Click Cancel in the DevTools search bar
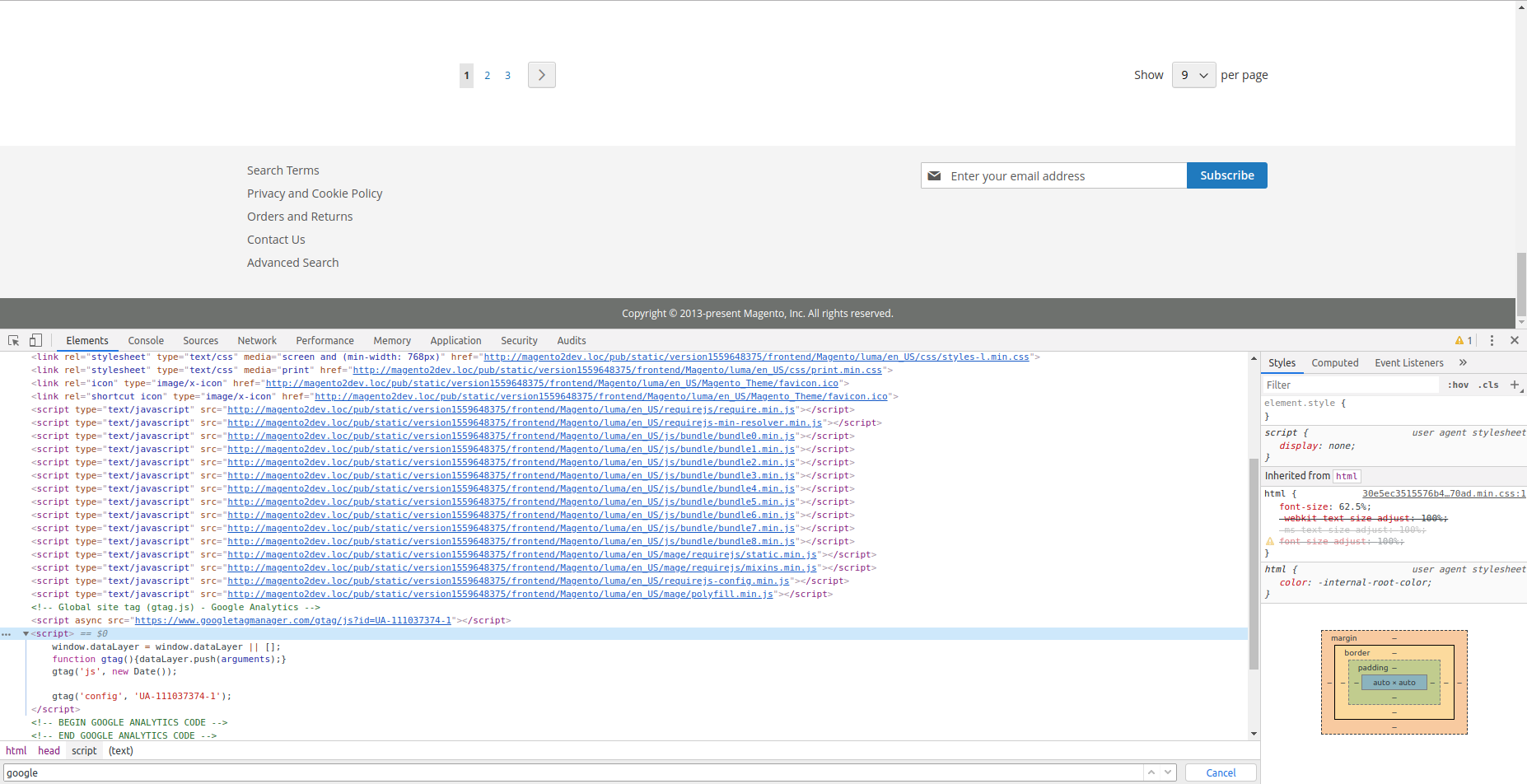1527x784 pixels. (x=1220, y=772)
